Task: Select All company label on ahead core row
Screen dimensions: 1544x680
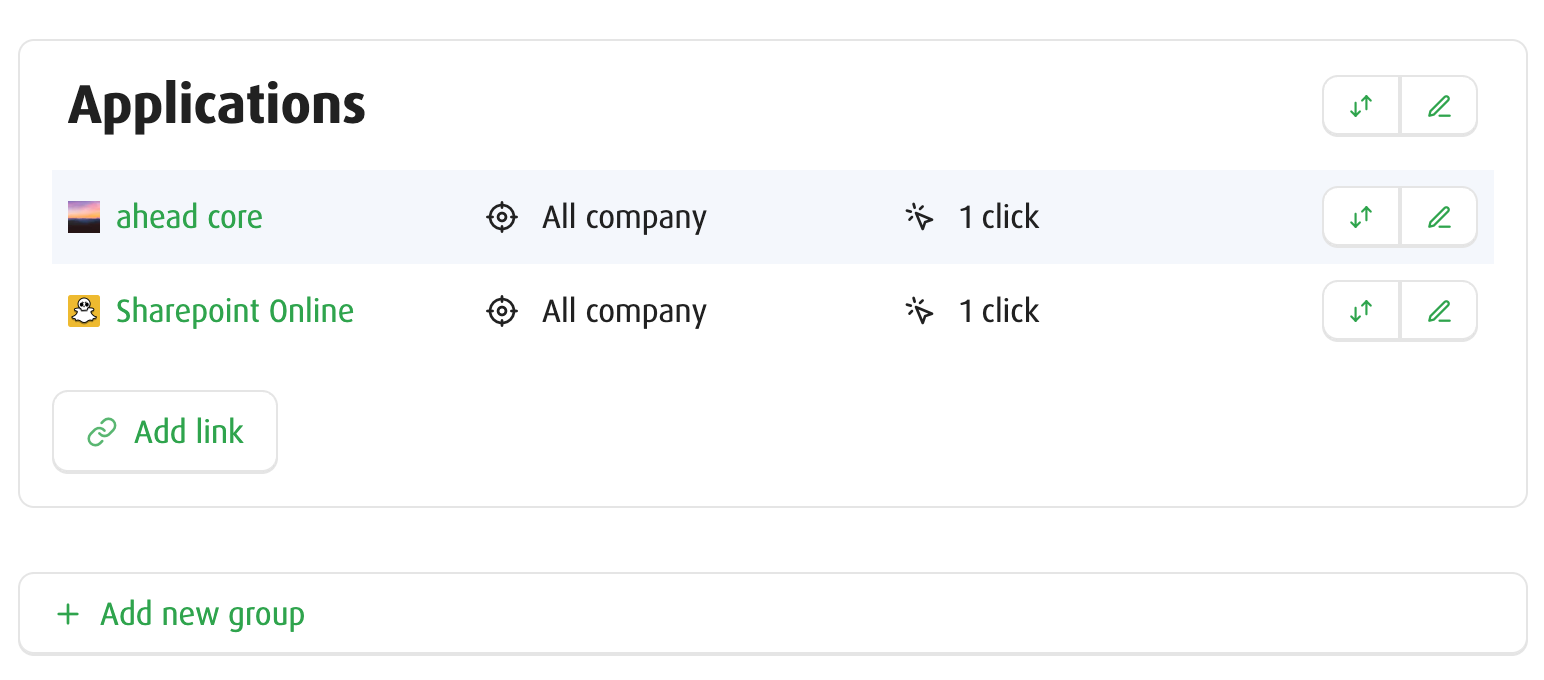Action: pos(623,216)
